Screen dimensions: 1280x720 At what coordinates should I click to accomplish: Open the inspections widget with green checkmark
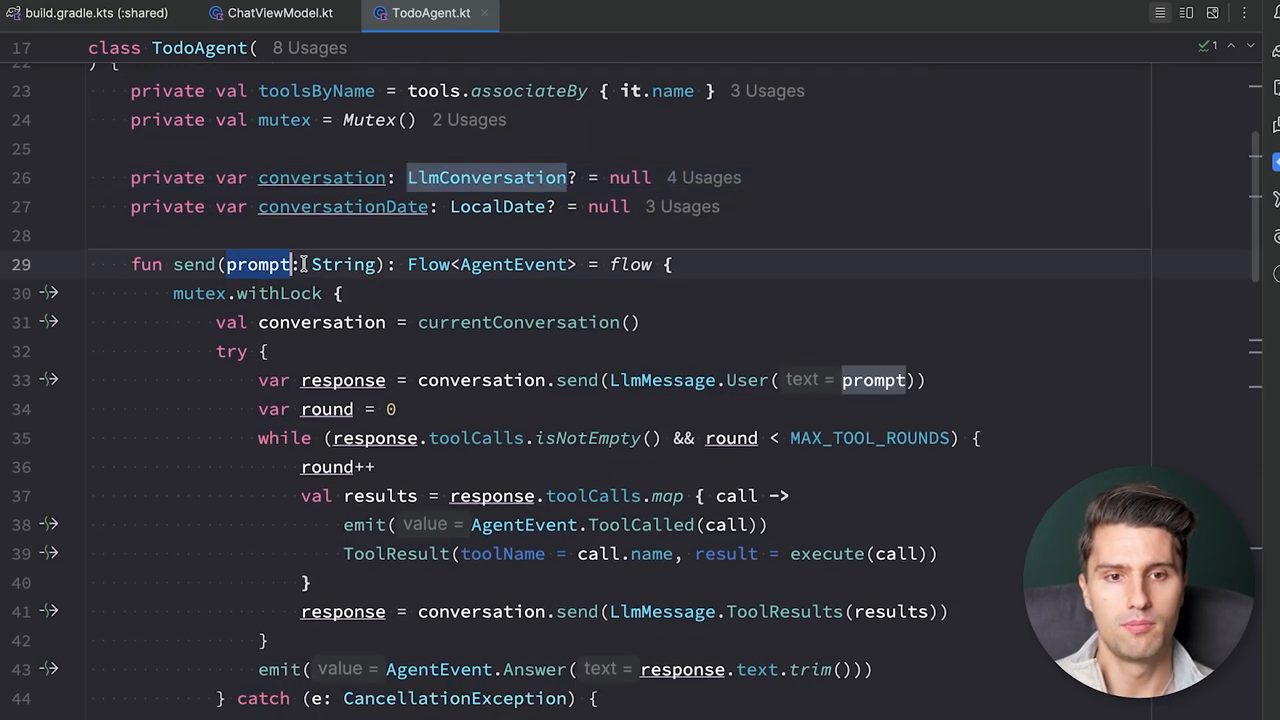click(x=1208, y=46)
